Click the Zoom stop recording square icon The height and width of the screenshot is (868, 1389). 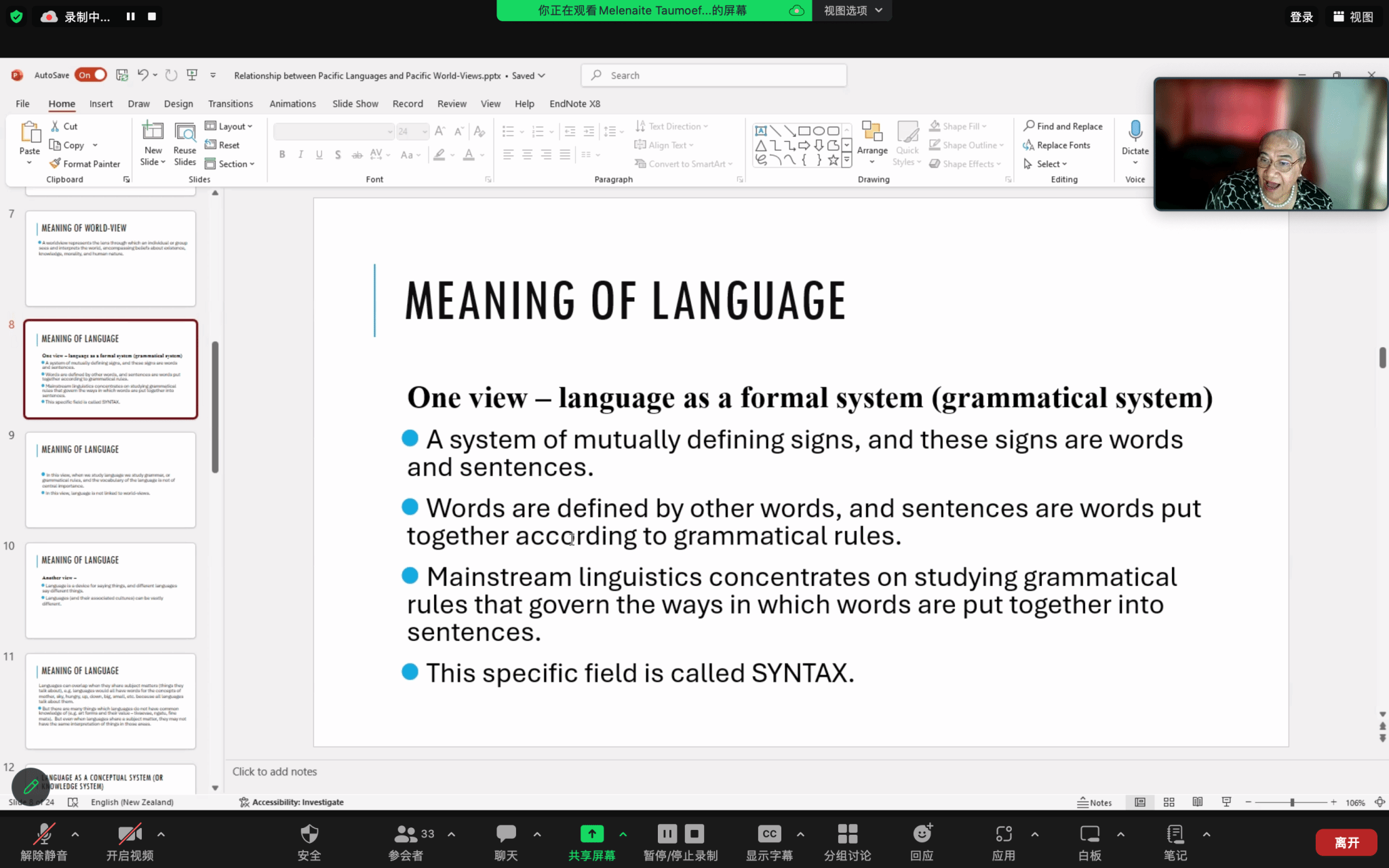coord(694,833)
